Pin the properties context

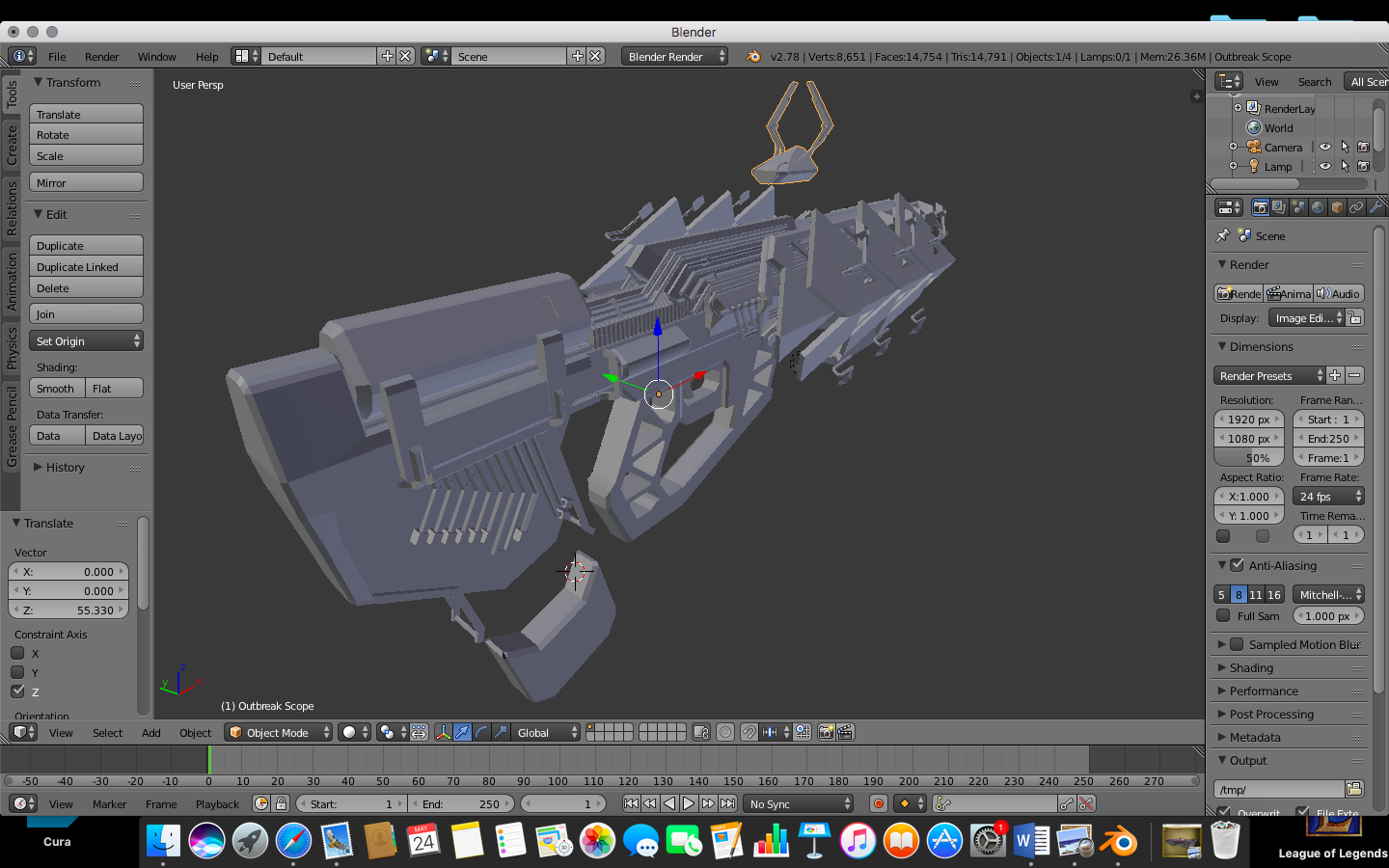tap(1223, 235)
